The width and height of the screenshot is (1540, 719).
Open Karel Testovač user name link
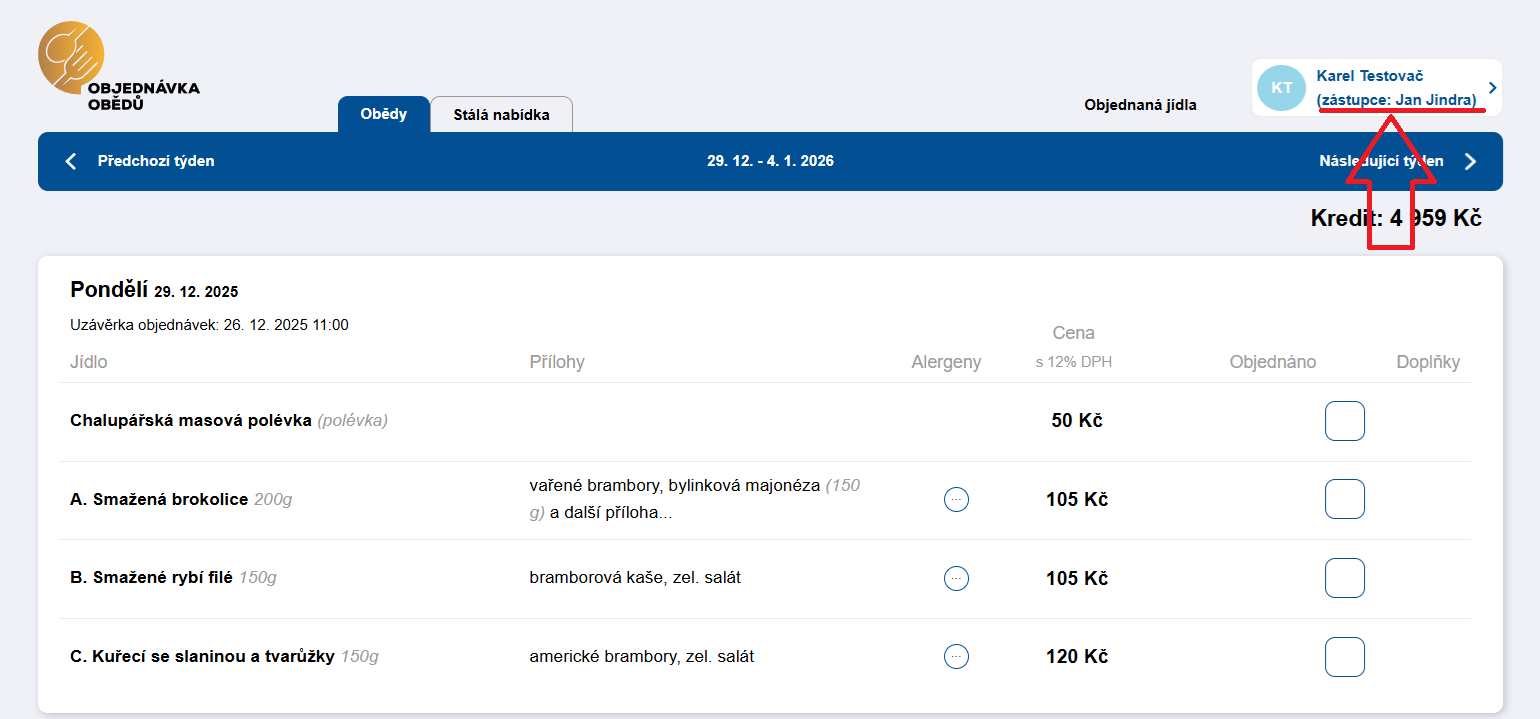coord(1369,76)
